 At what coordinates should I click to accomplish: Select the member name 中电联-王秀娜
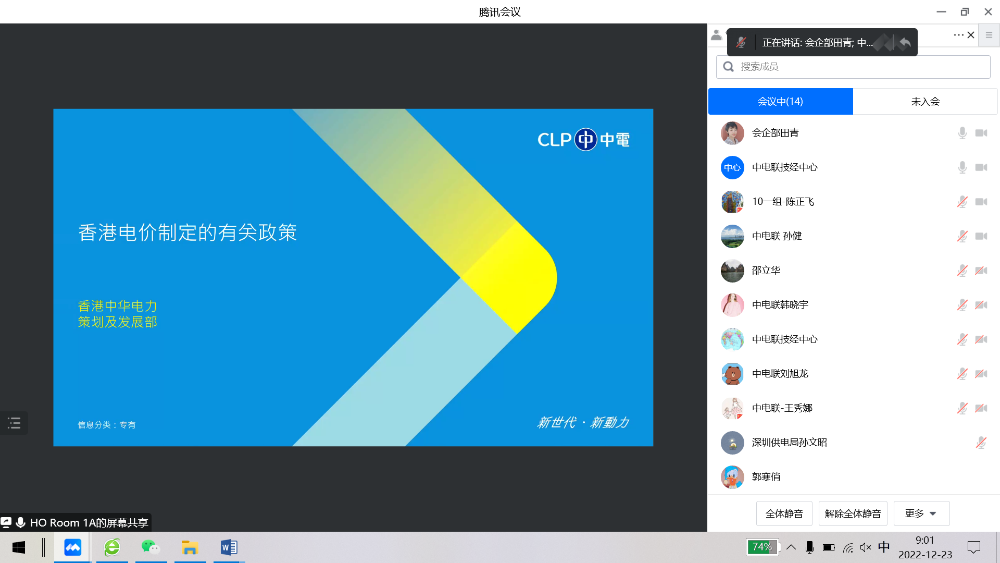782,408
